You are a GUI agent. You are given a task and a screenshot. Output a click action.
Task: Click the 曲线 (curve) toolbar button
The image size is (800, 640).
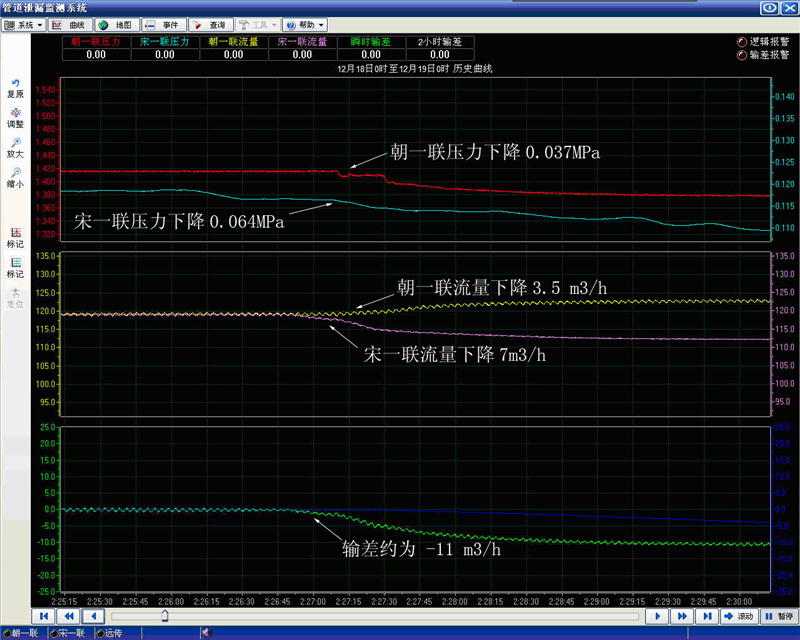point(69,24)
